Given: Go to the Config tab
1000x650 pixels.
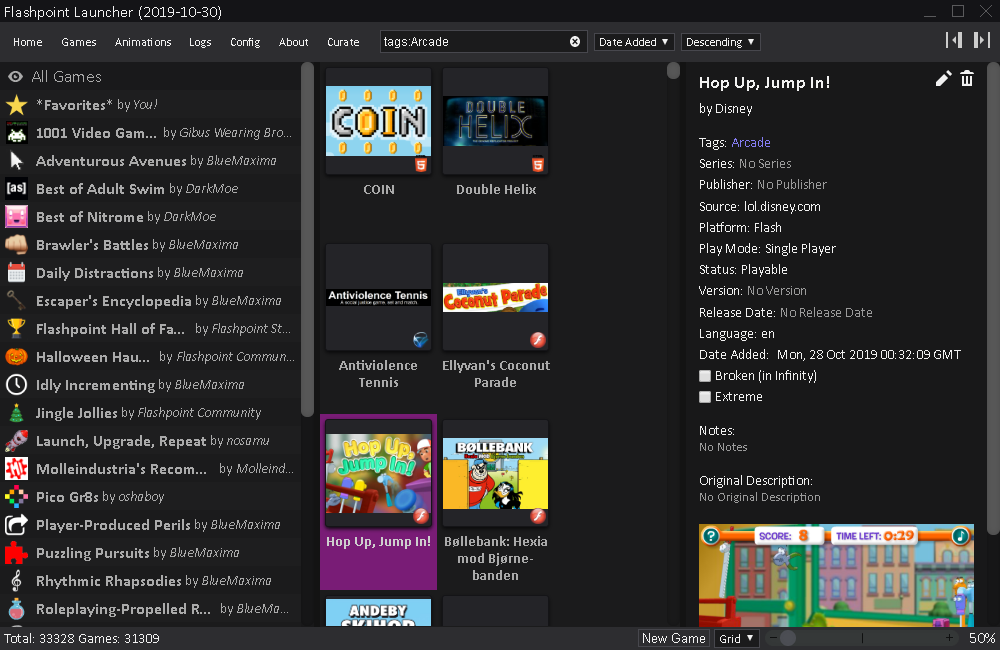Looking at the screenshot, I should tap(245, 42).
